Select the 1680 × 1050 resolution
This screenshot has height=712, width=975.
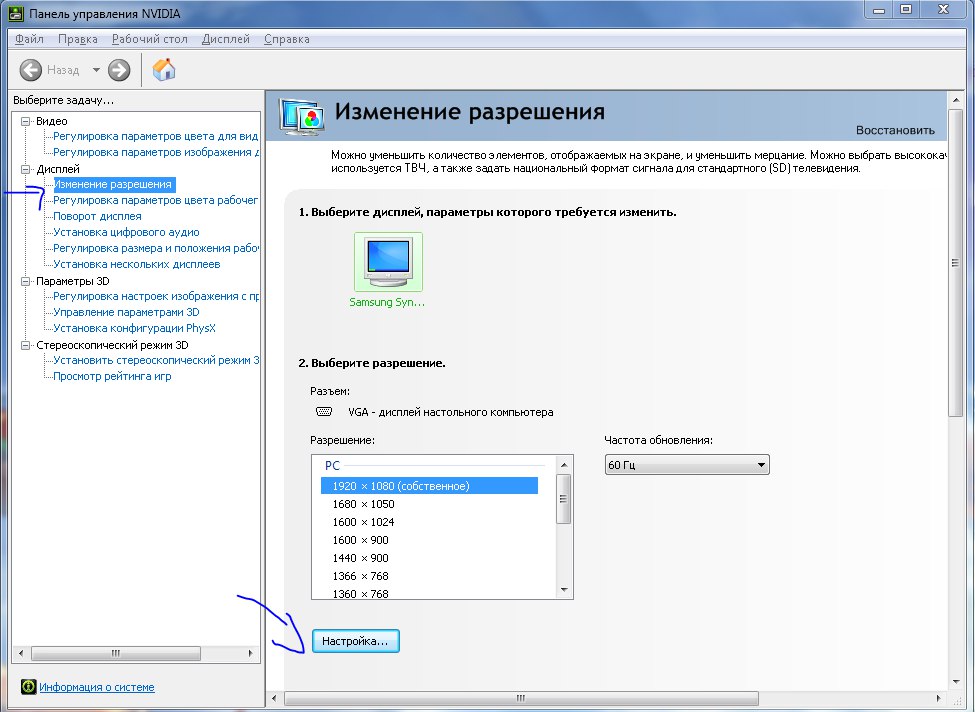(363, 504)
